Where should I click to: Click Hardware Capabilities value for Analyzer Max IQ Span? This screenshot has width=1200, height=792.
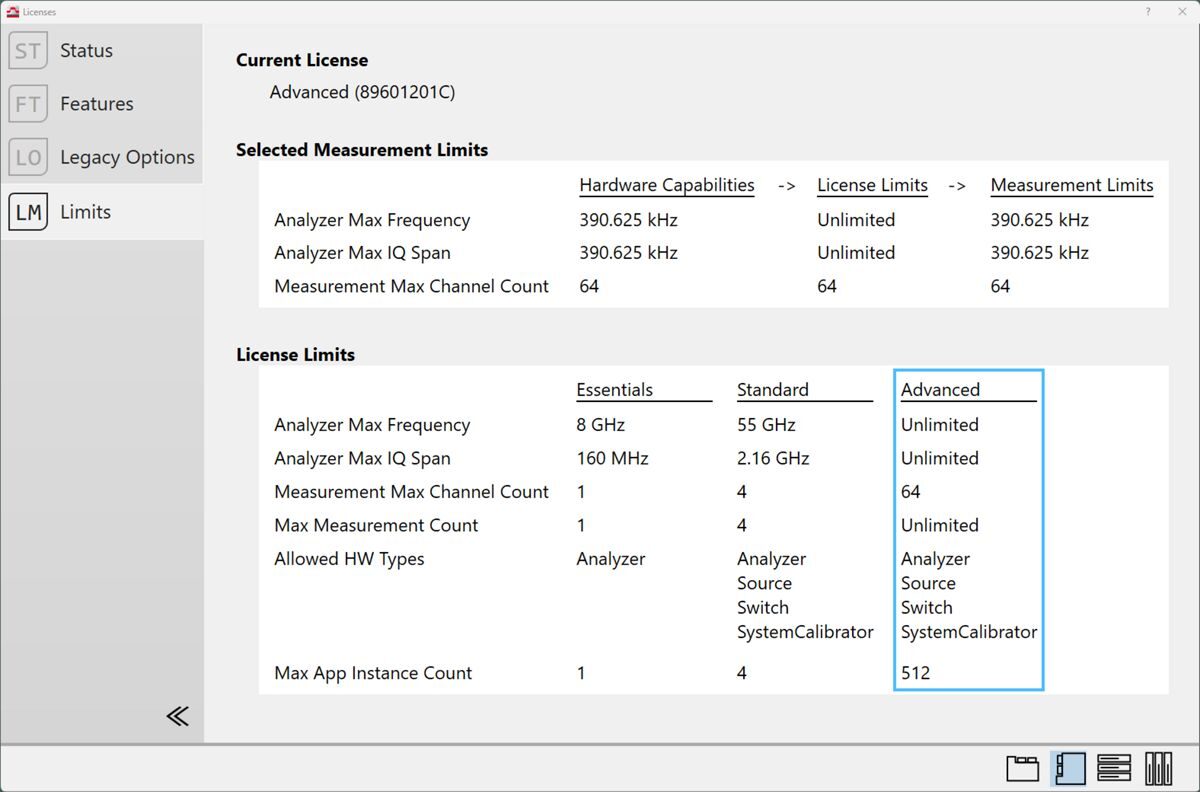pyautogui.click(x=628, y=253)
